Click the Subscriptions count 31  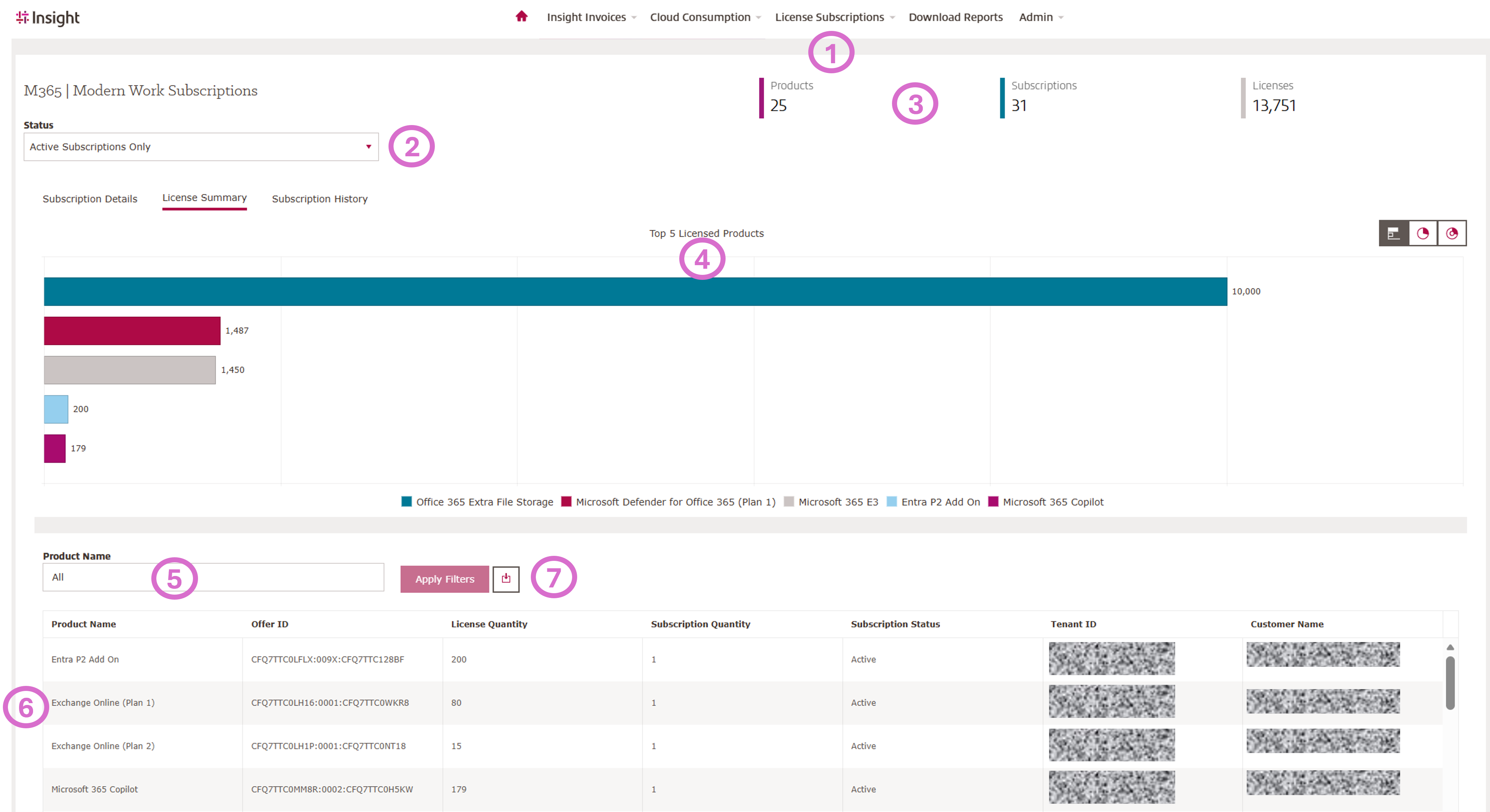(1018, 105)
